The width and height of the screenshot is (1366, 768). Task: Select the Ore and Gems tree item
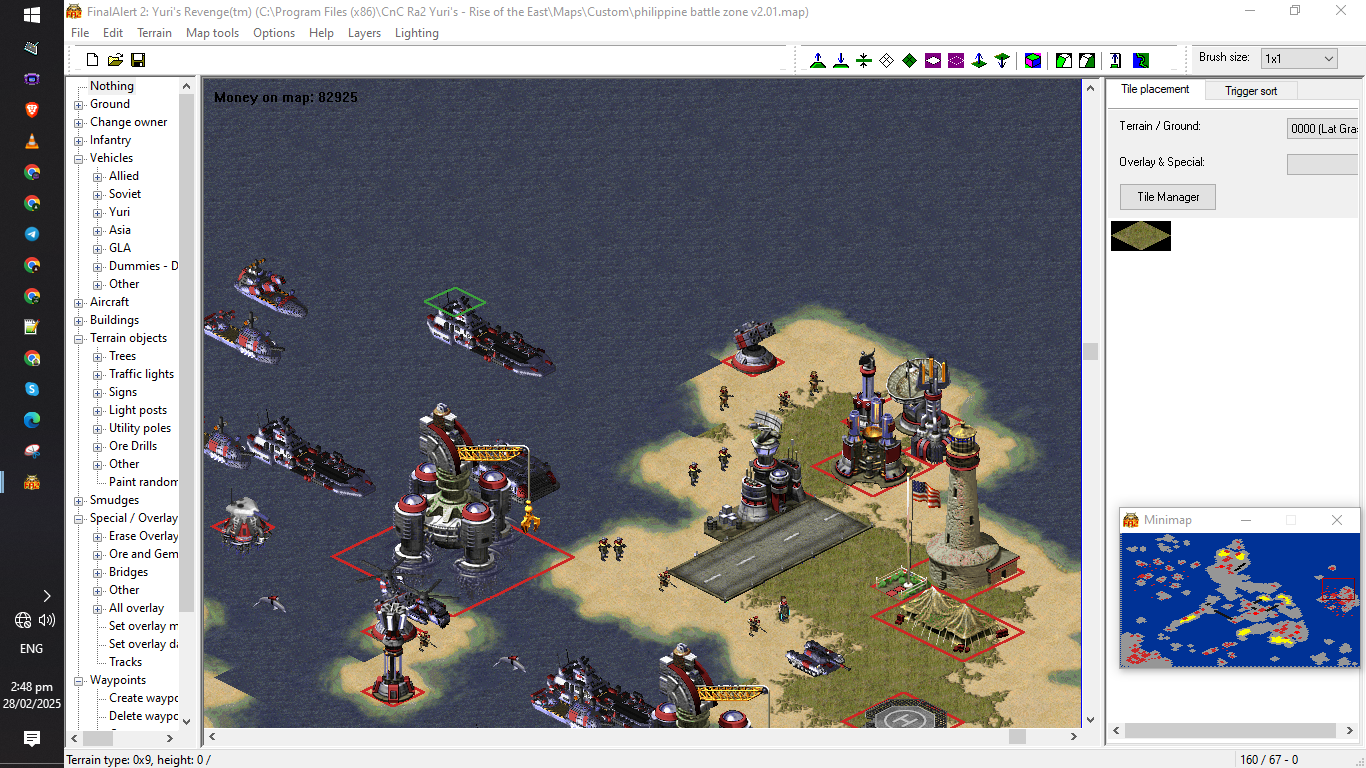click(x=143, y=554)
